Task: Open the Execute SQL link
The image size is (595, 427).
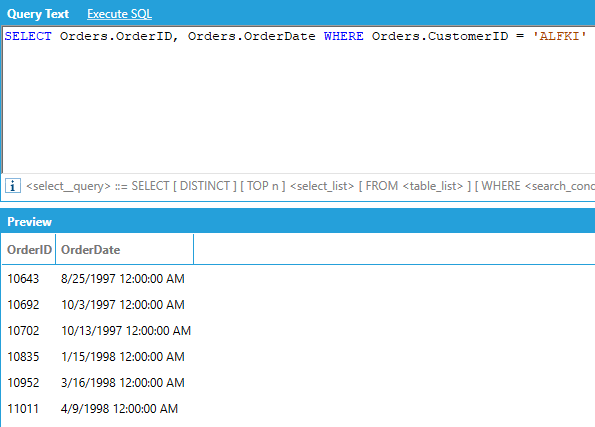Action: [x=119, y=14]
